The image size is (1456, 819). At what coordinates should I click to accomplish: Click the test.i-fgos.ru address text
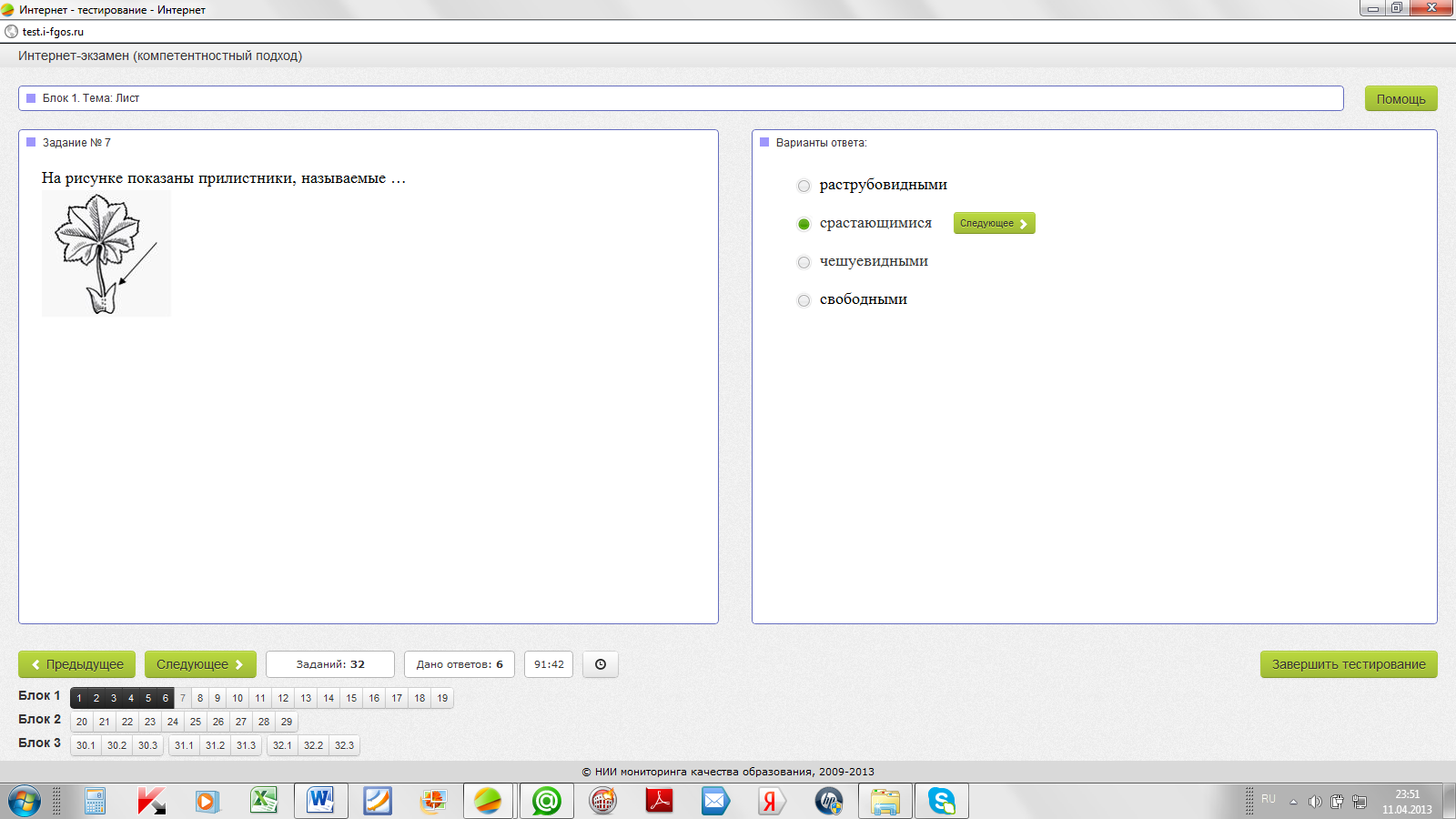pyautogui.click(x=53, y=32)
